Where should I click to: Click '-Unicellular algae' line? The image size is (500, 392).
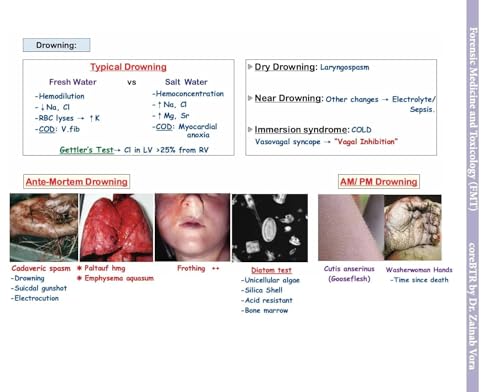[x=270, y=280]
